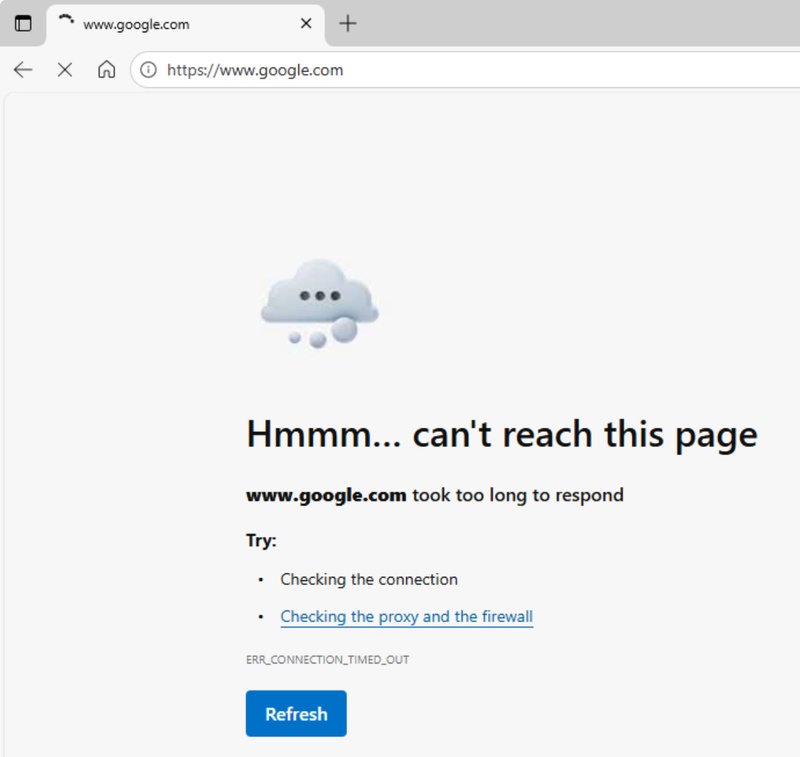Screen dimensions: 800x757
Task: Focus the address bar showing https://www.google.com
Action: click(464, 70)
